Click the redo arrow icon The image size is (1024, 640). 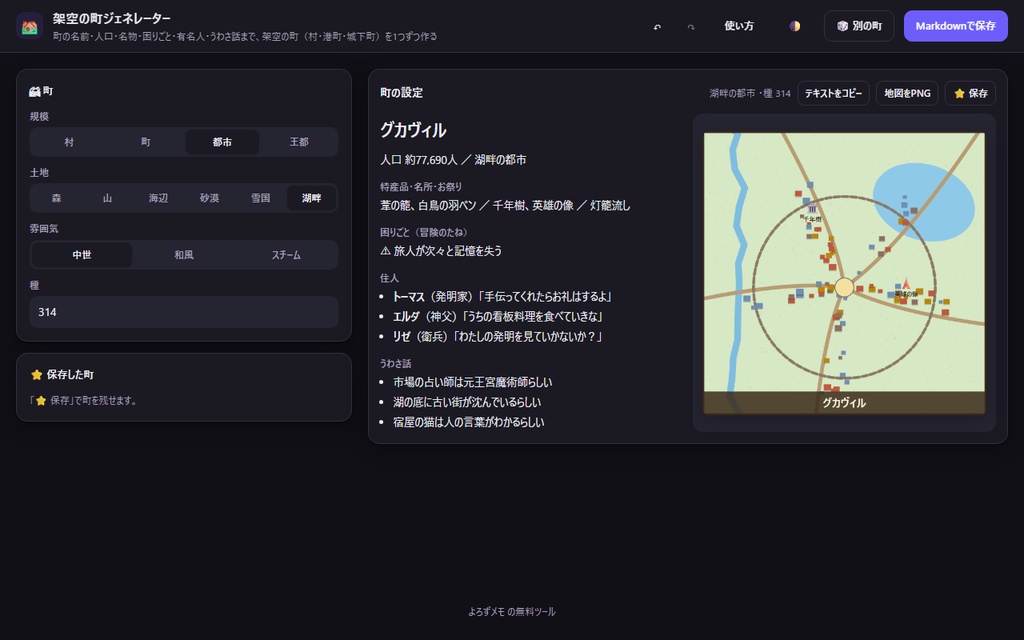coord(691,26)
